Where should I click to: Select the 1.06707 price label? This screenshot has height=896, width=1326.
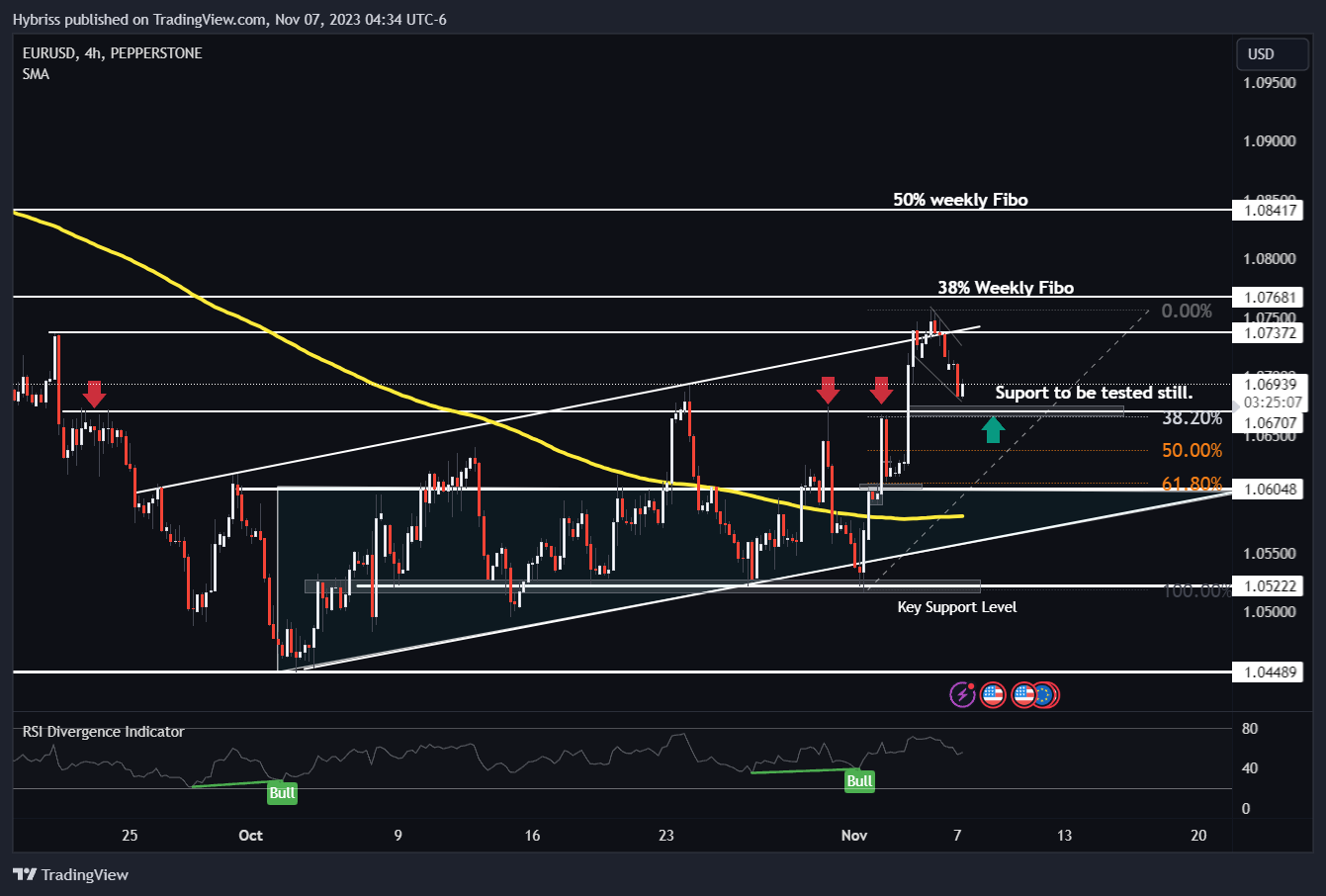[x=1268, y=422]
